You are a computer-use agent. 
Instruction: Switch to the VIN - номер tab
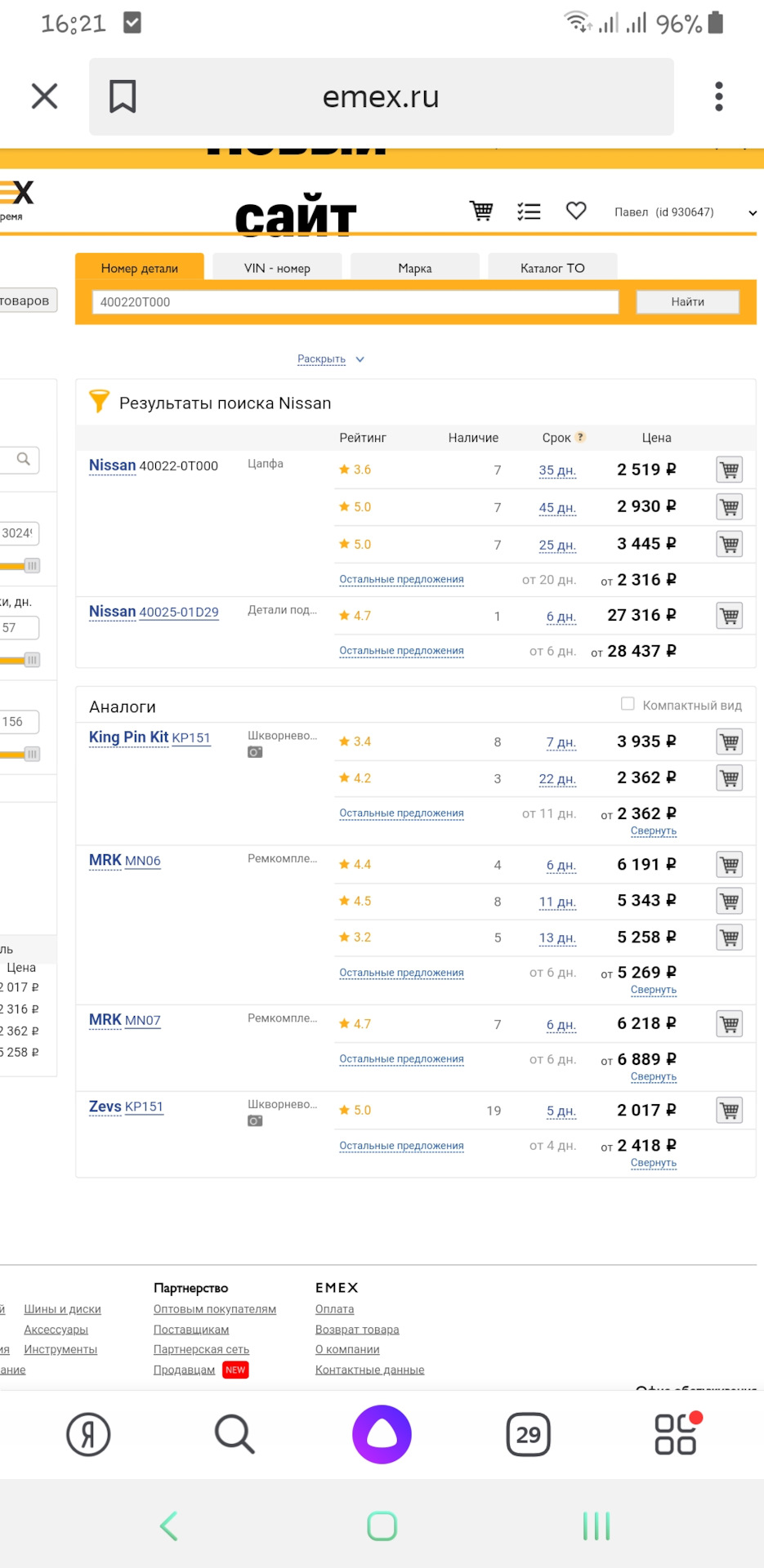pyautogui.click(x=277, y=267)
